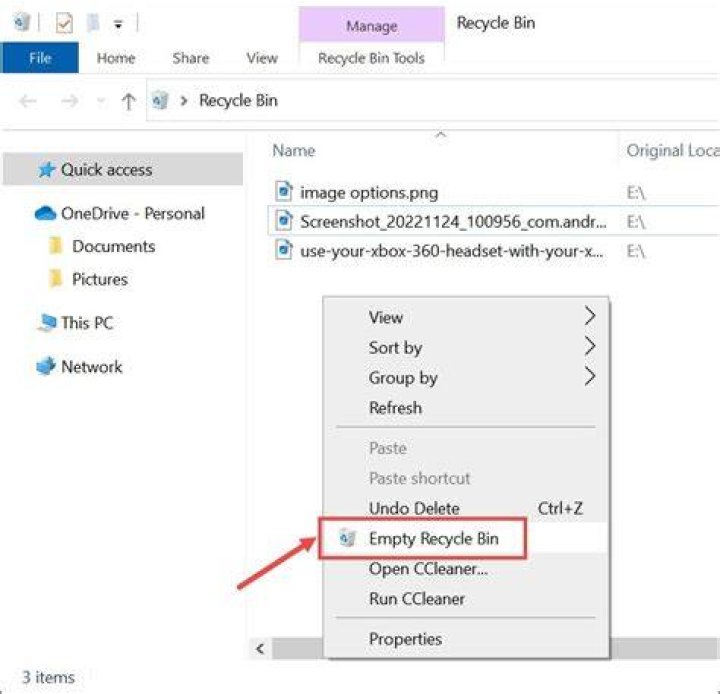Click the horizontal scrollbar left arrow
This screenshot has width=720, height=694.
click(260, 649)
